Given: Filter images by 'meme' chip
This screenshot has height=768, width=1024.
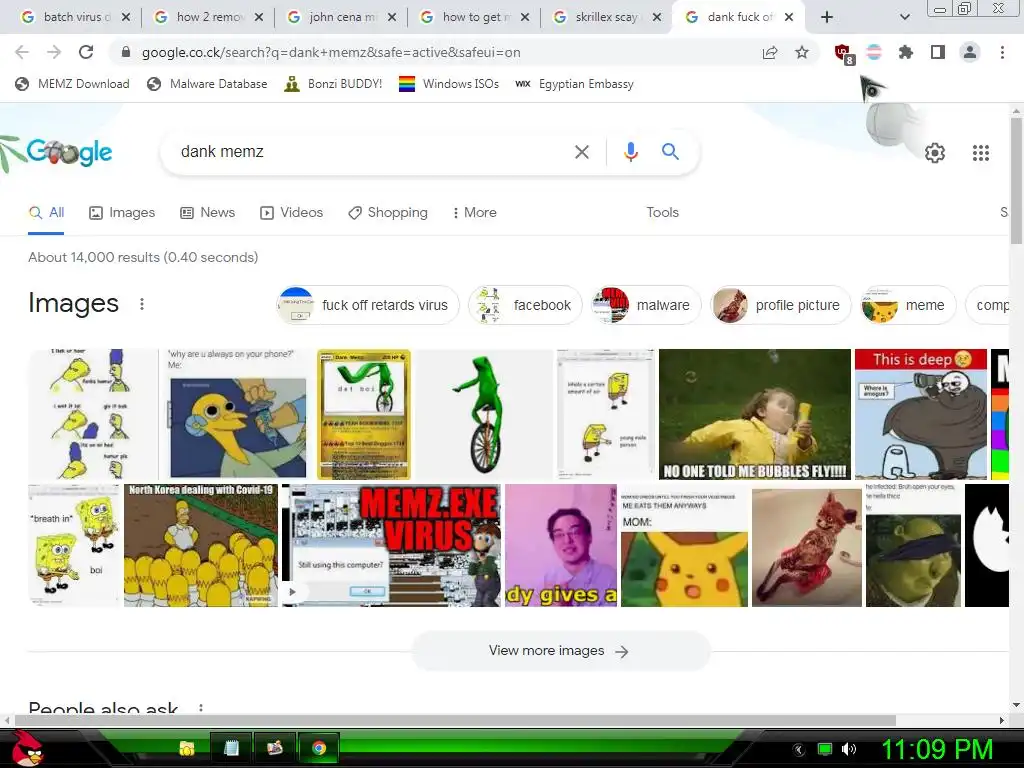Looking at the screenshot, I should click(x=908, y=305).
